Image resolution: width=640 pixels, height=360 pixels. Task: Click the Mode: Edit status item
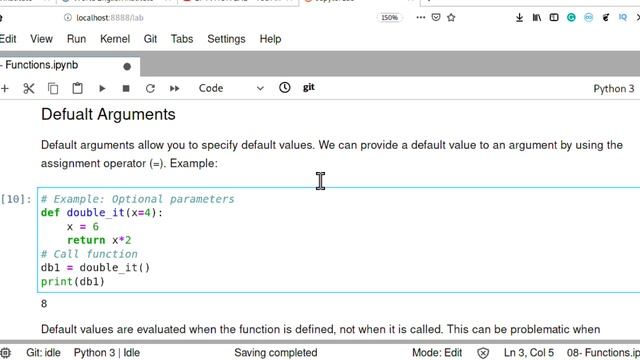(x=437, y=353)
